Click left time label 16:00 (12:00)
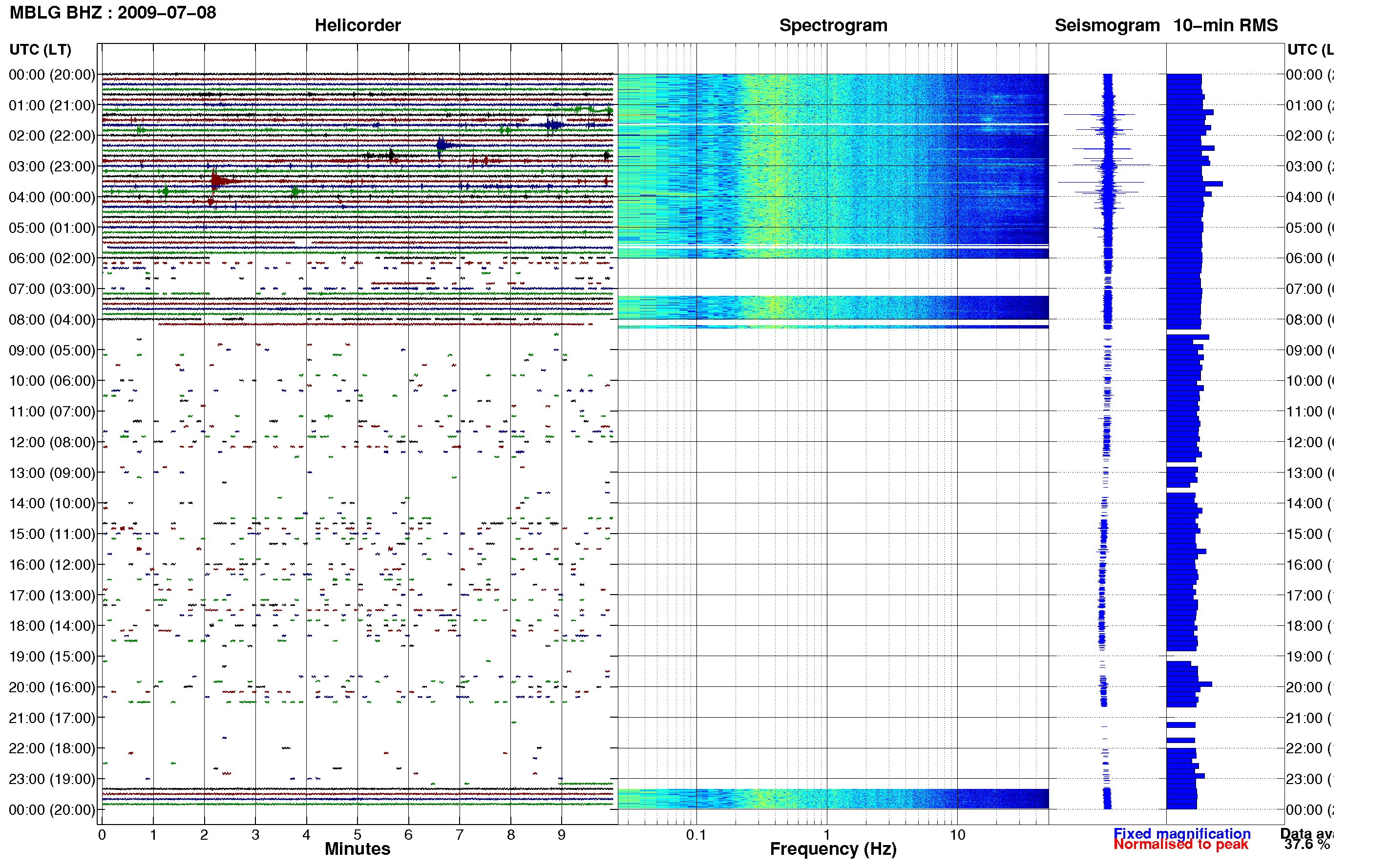This screenshot has width=1389, height=868. pyautogui.click(x=52, y=565)
